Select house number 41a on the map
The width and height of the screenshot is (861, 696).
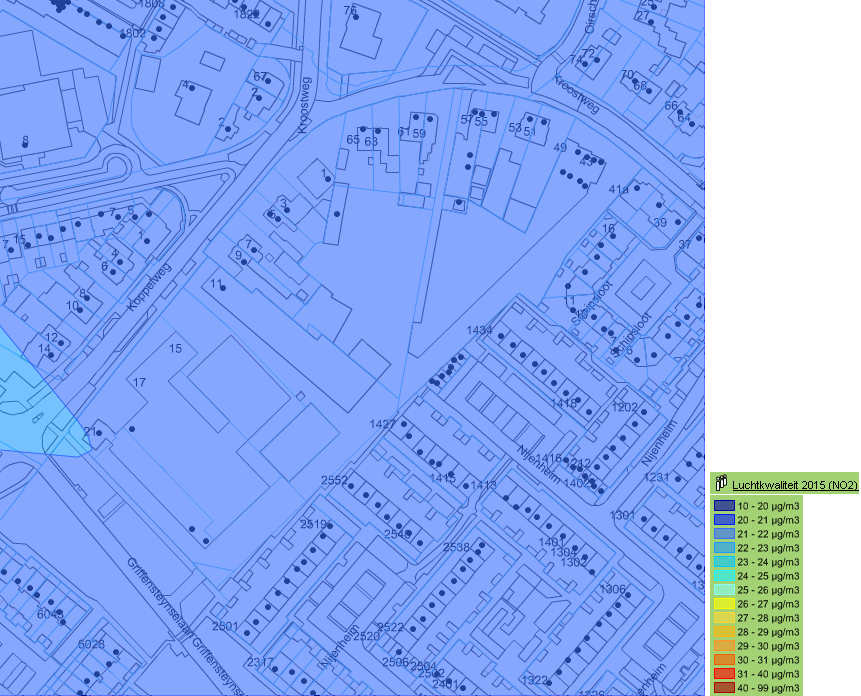[x=619, y=189]
